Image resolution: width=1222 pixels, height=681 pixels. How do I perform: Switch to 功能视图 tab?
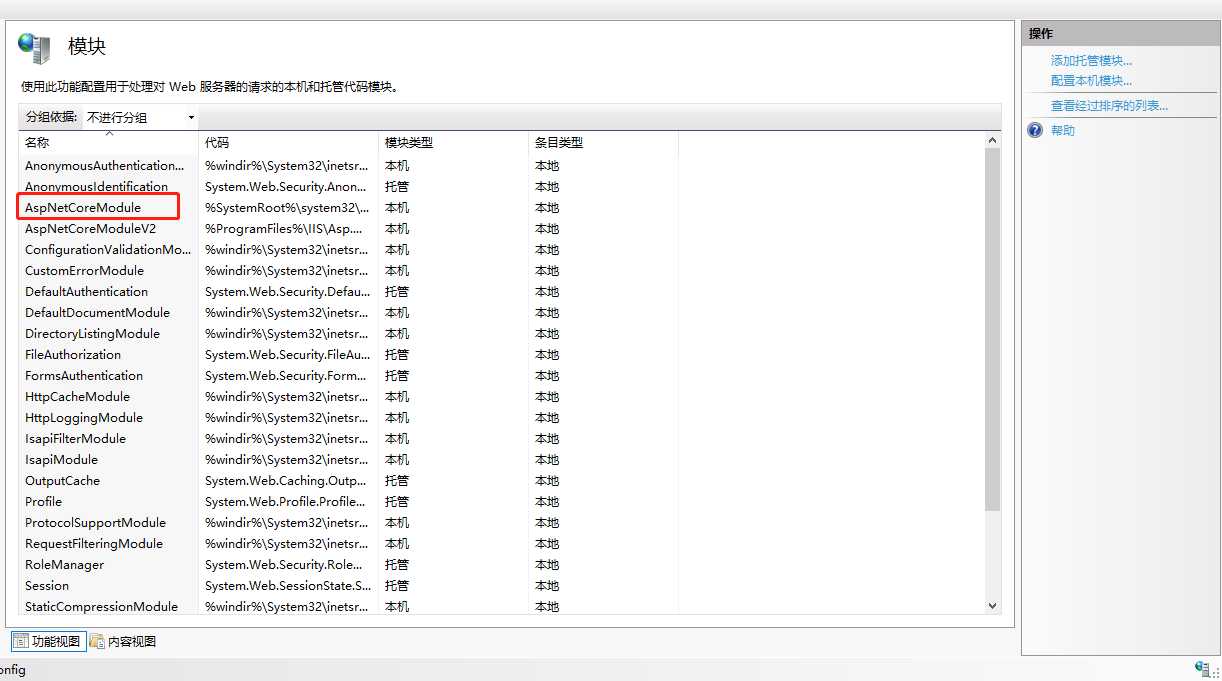tap(54, 641)
